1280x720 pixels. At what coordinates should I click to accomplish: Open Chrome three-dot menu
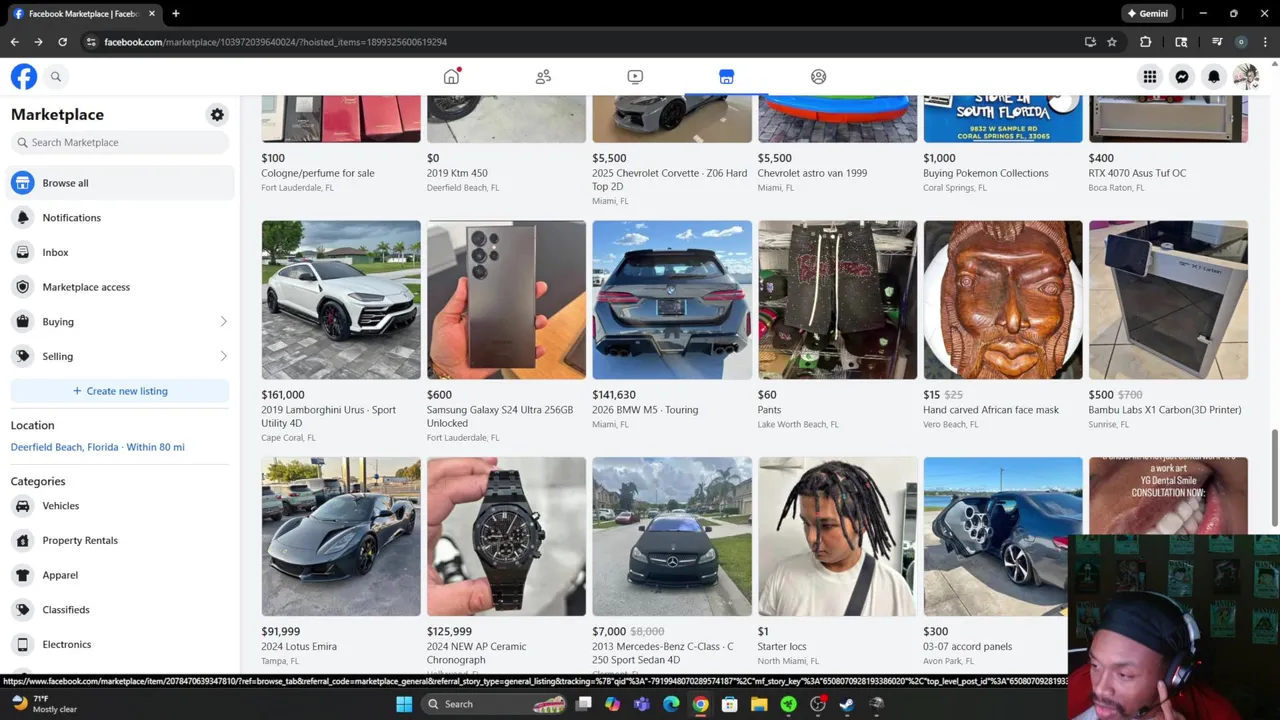pyautogui.click(x=1265, y=42)
